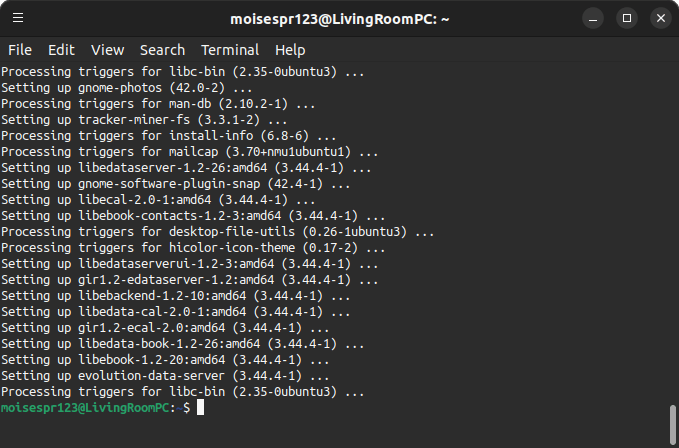
Task: Maximize the terminal window
Action: (627, 19)
